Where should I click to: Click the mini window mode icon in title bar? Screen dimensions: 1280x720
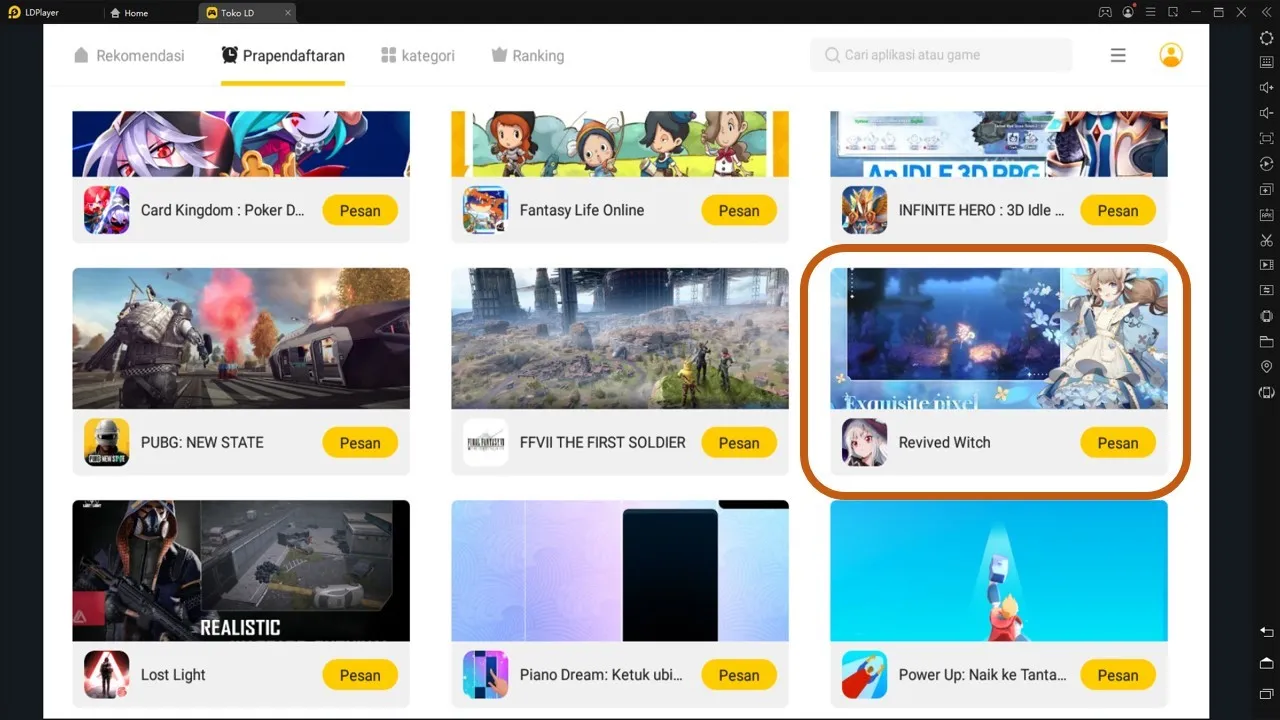tap(1174, 12)
